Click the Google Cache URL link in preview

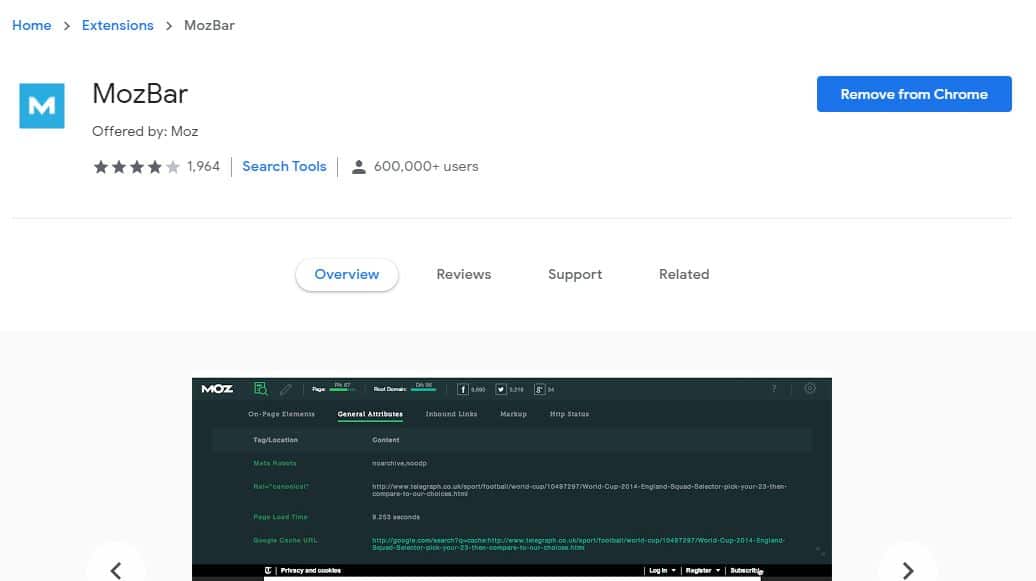tap(578, 544)
